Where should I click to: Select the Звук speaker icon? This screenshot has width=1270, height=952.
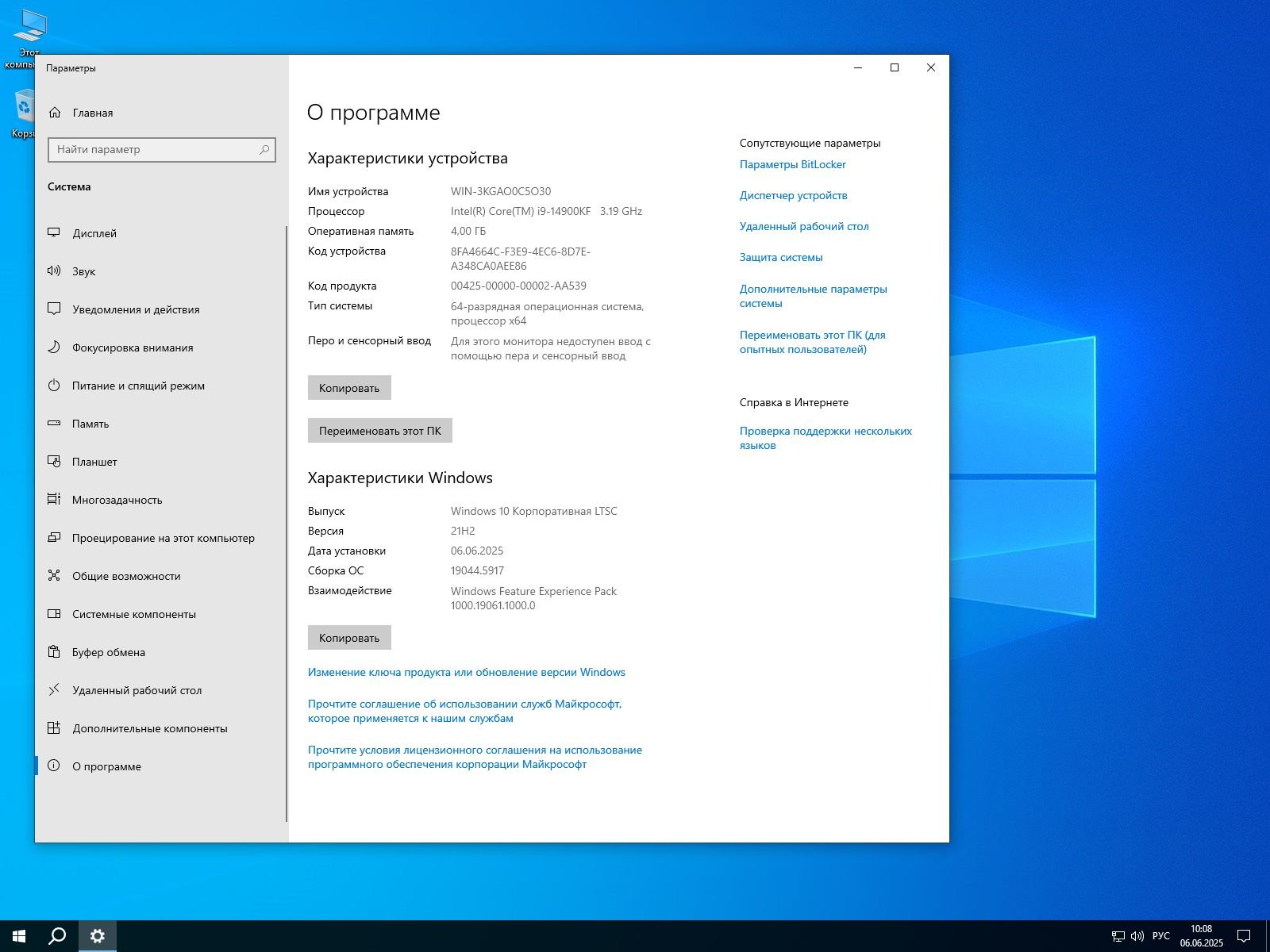pos(54,271)
